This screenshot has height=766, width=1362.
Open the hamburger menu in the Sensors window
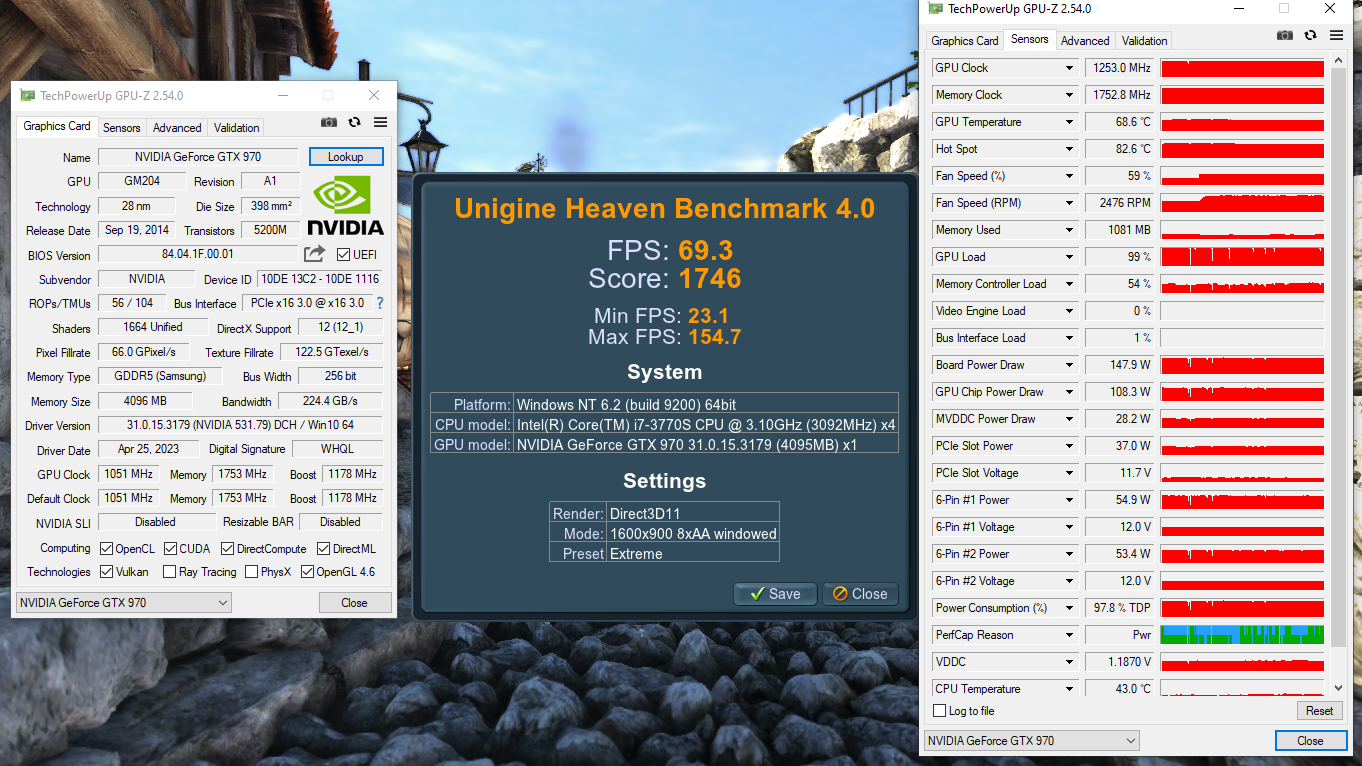coord(1337,36)
